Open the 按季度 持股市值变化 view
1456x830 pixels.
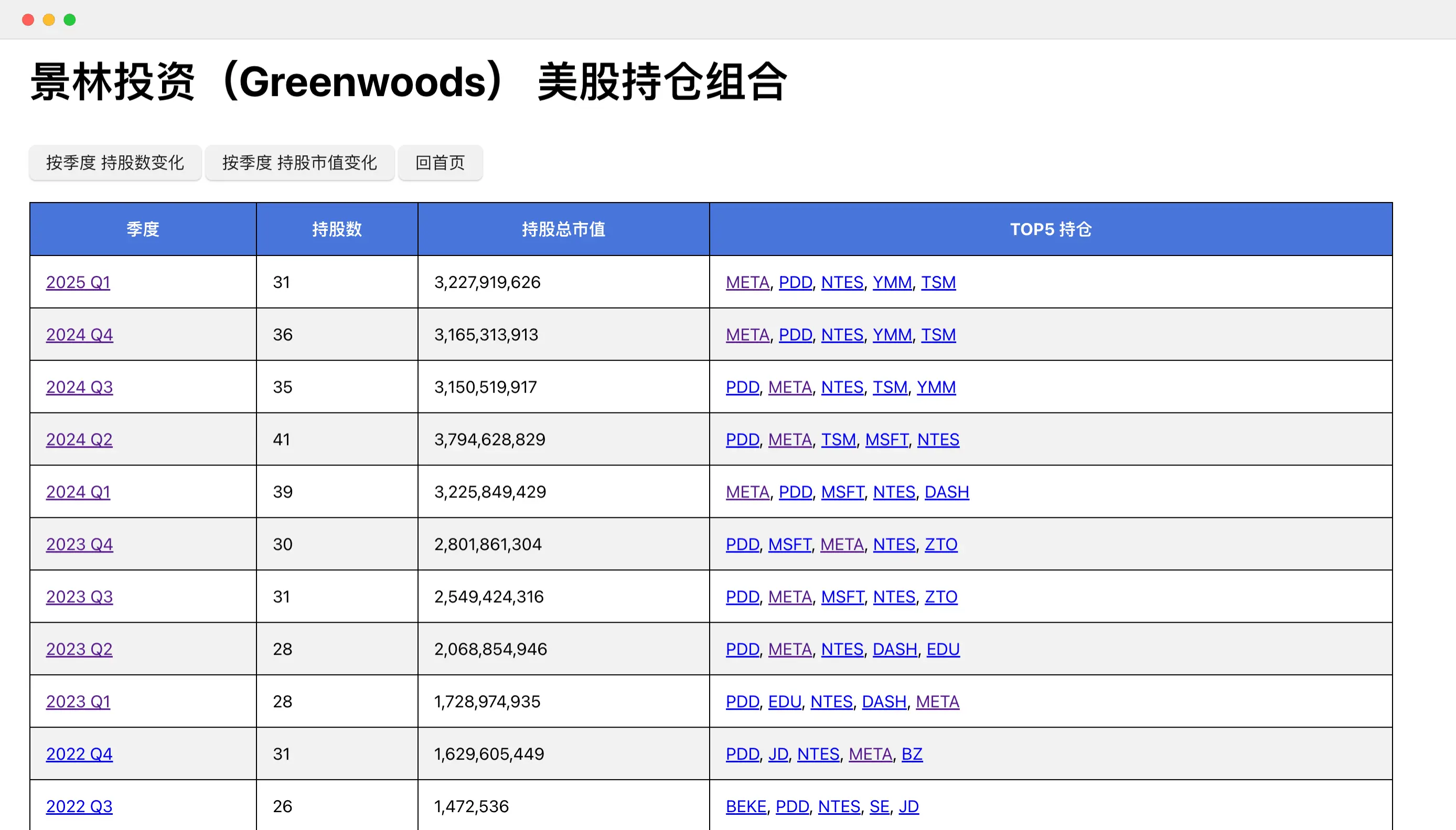[x=299, y=163]
